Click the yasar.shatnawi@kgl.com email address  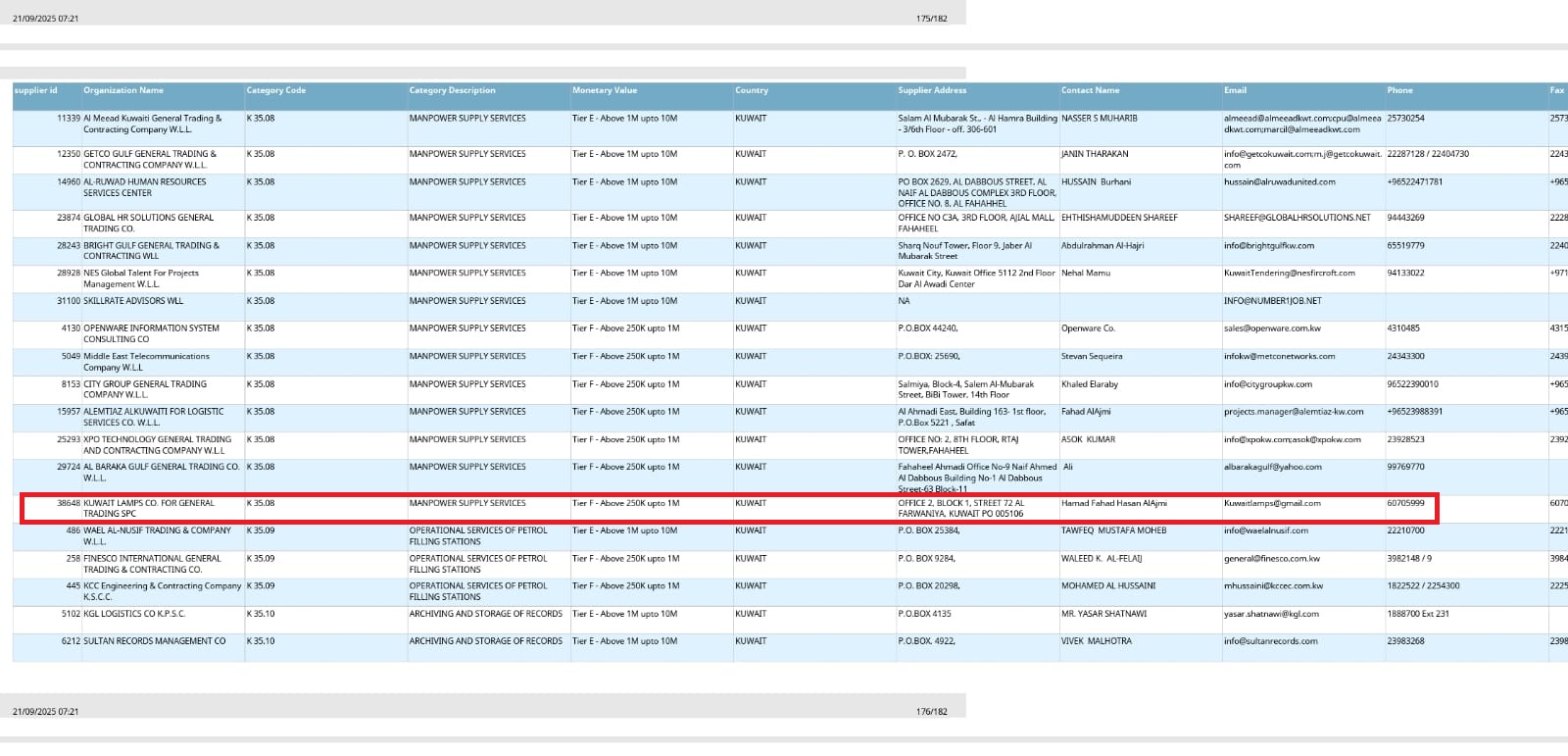[x=1270, y=614]
